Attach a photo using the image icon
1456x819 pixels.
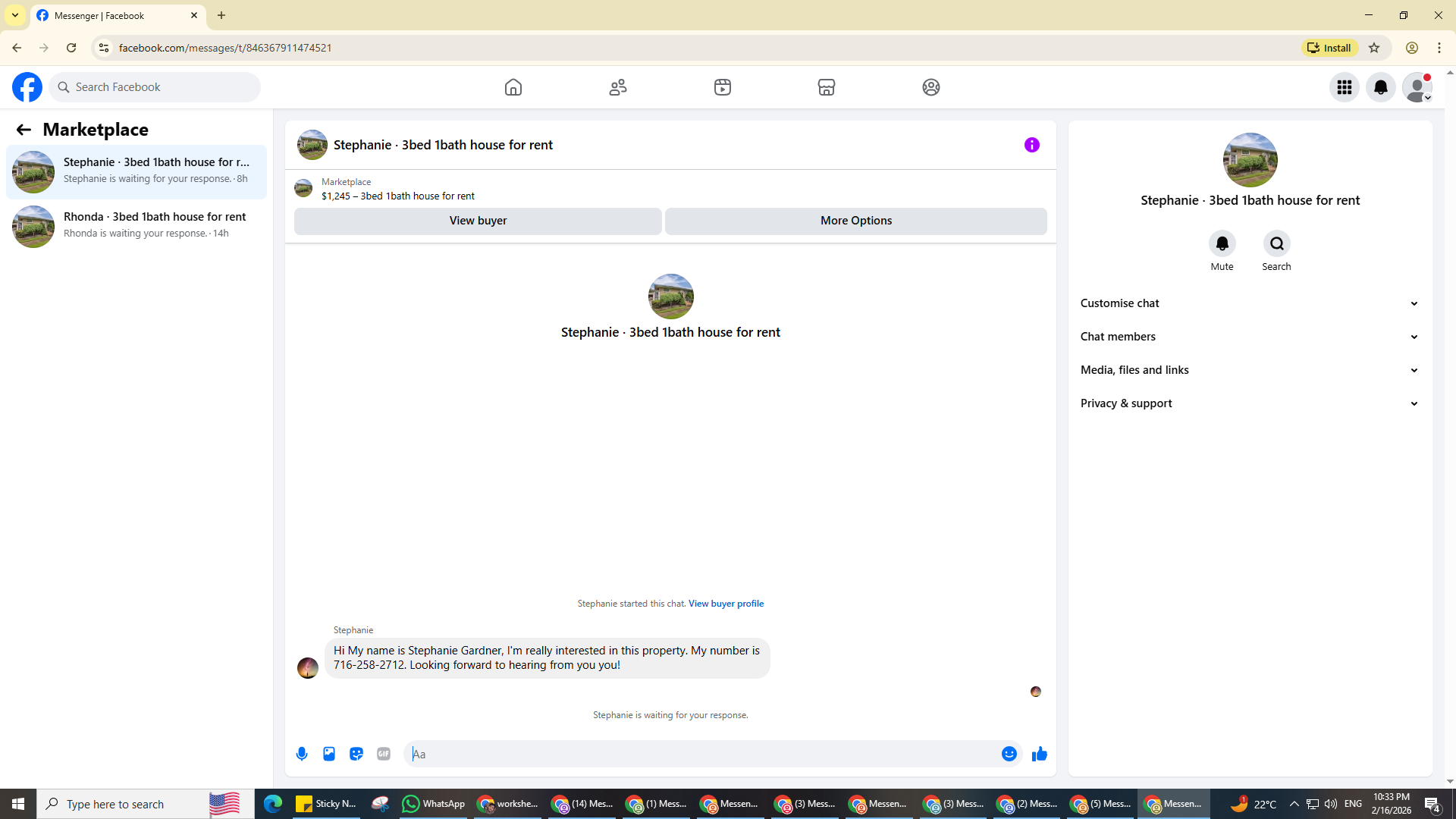pos(329,754)
